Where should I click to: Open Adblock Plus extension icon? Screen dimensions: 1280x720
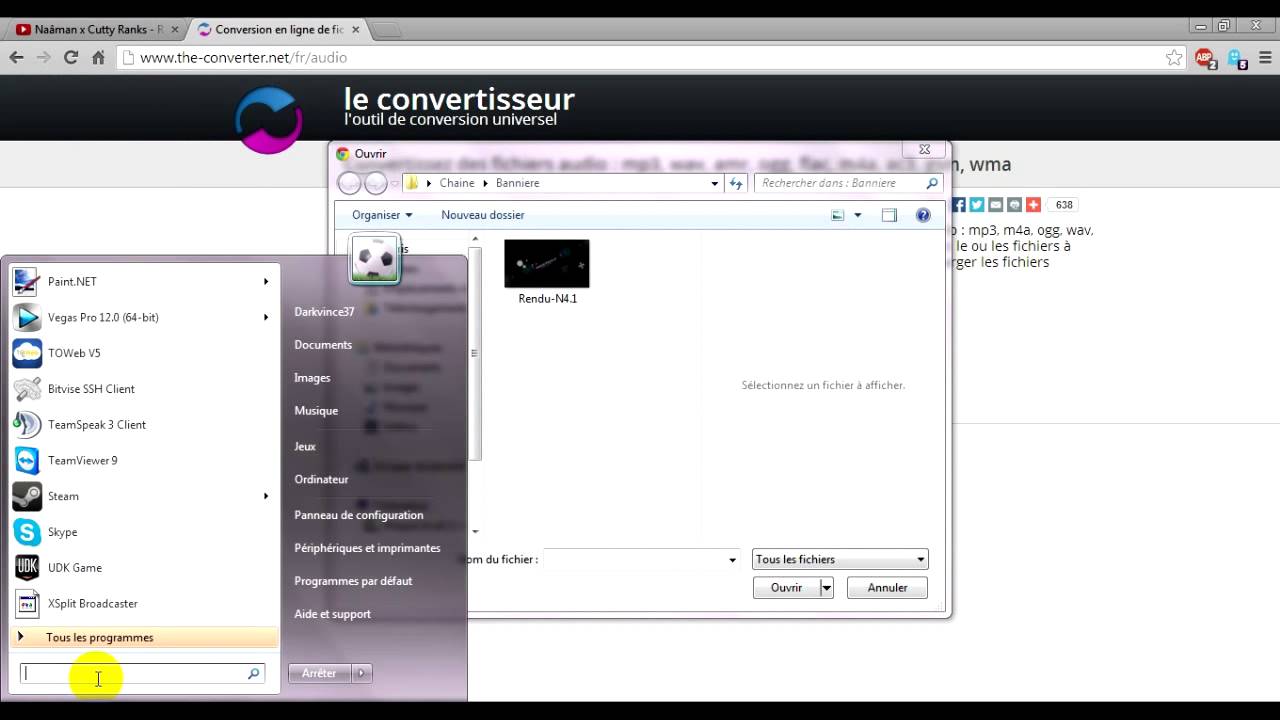pyautogui.click(x=1205, y=59)
